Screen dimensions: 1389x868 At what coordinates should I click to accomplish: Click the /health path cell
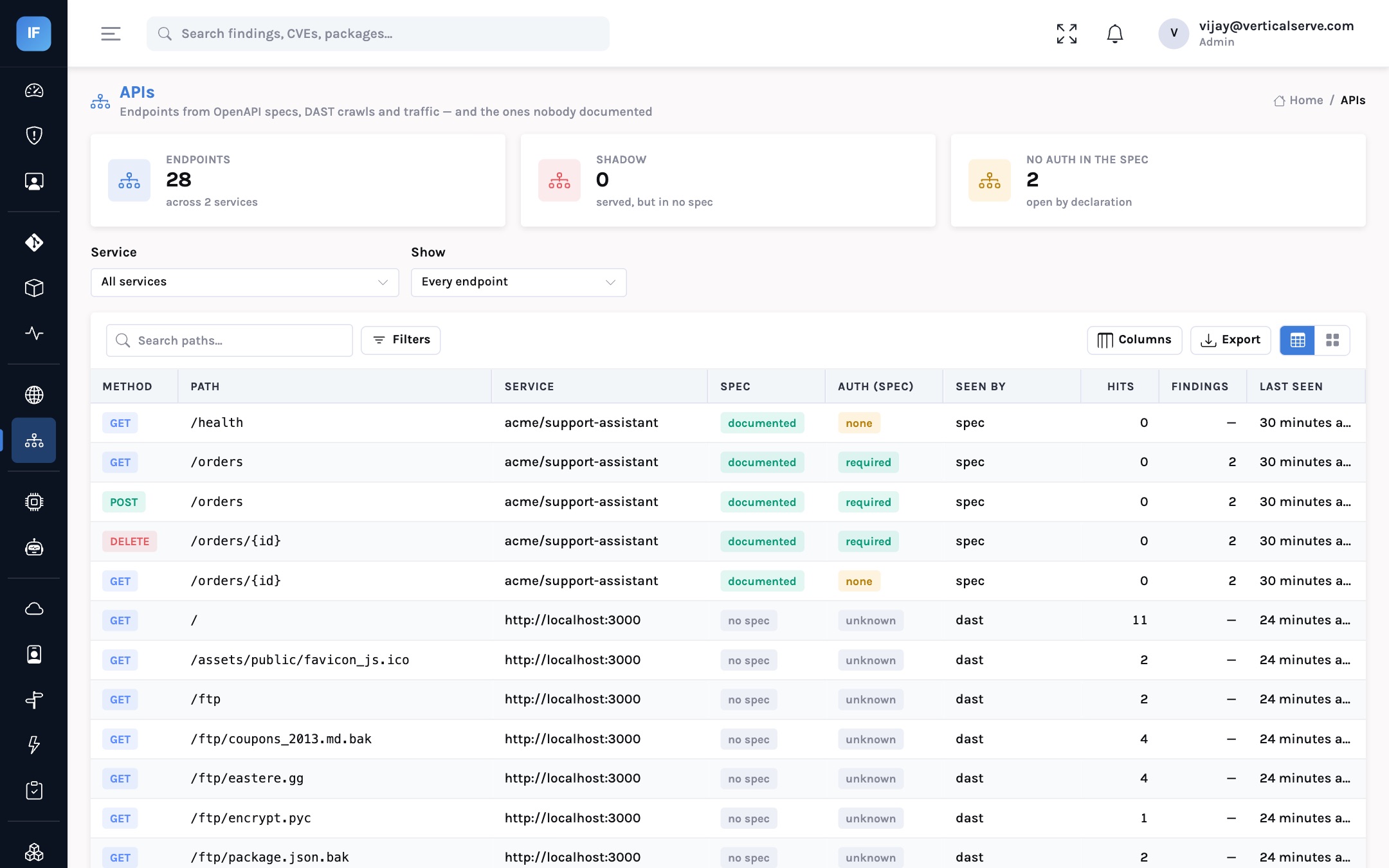(x=217, y=422)
